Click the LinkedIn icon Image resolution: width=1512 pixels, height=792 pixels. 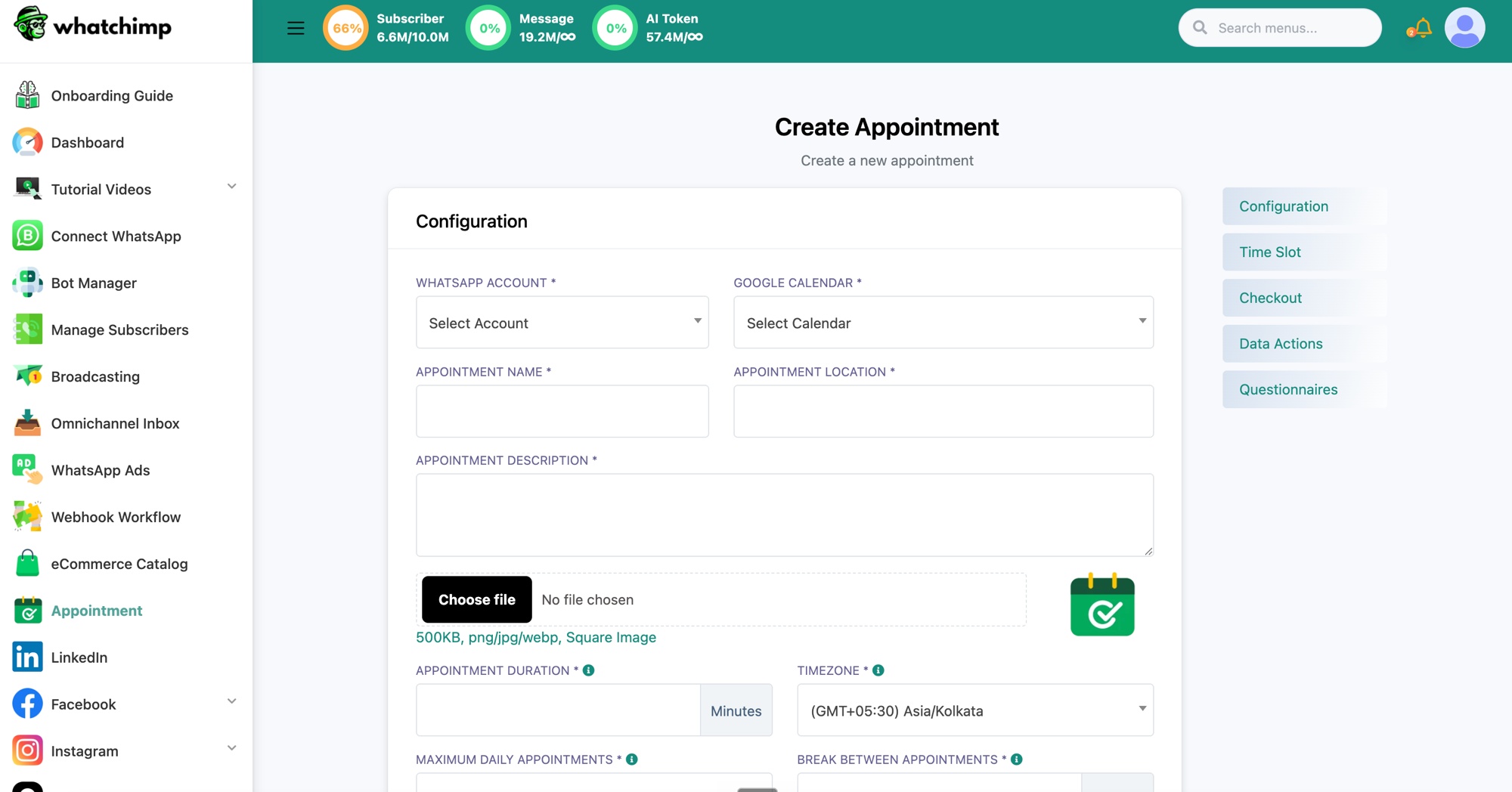pos(27,657)
